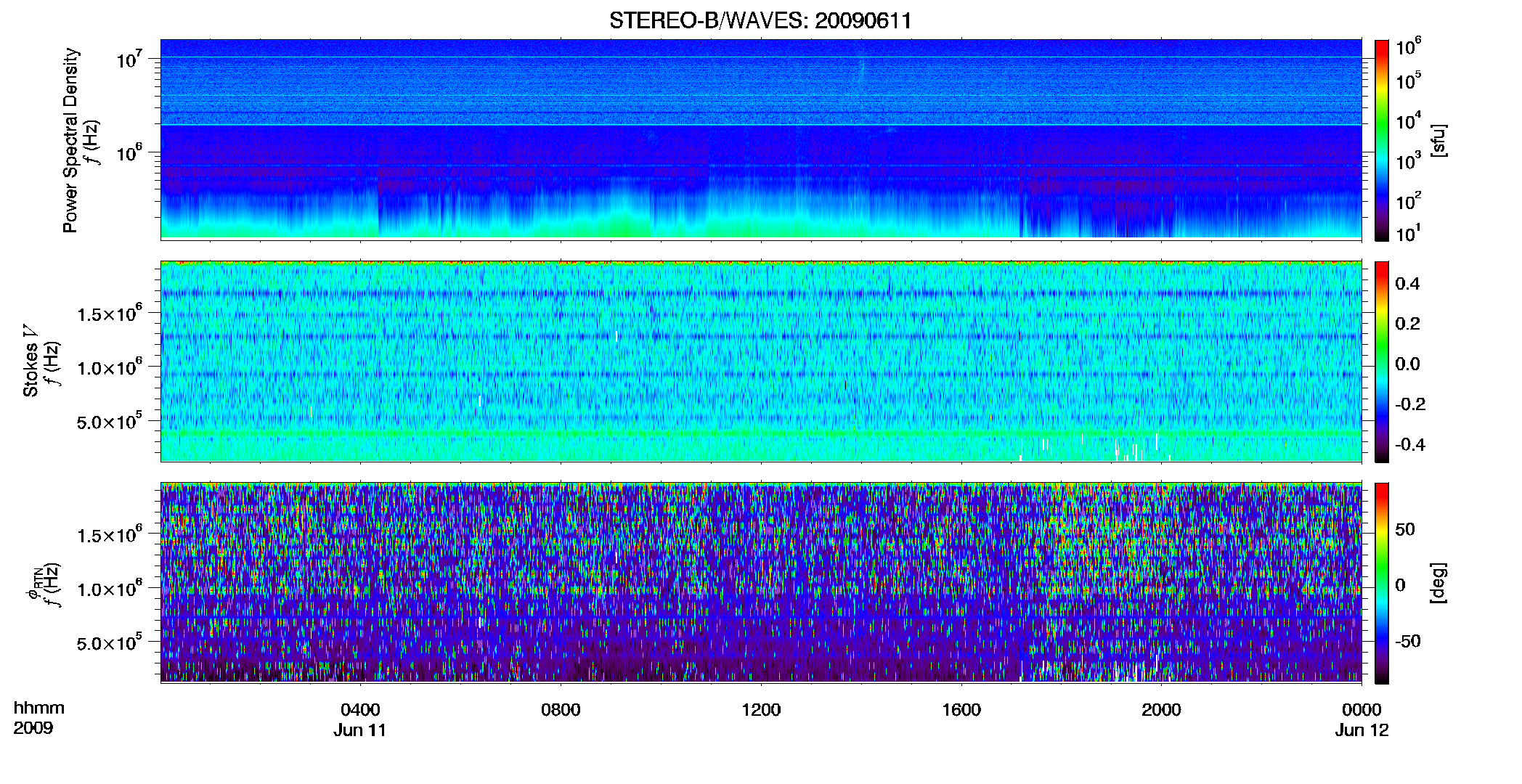Click the degrees color bar of bottom panel
Viewport: 1522px width, 784px height.
1382,583
